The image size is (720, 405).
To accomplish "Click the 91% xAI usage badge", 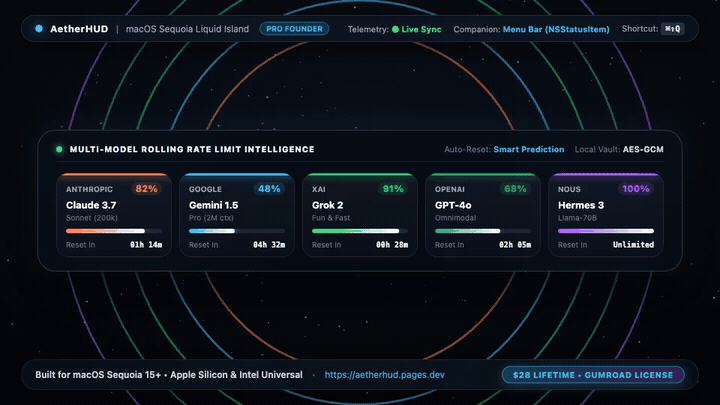I will (393, 189).
